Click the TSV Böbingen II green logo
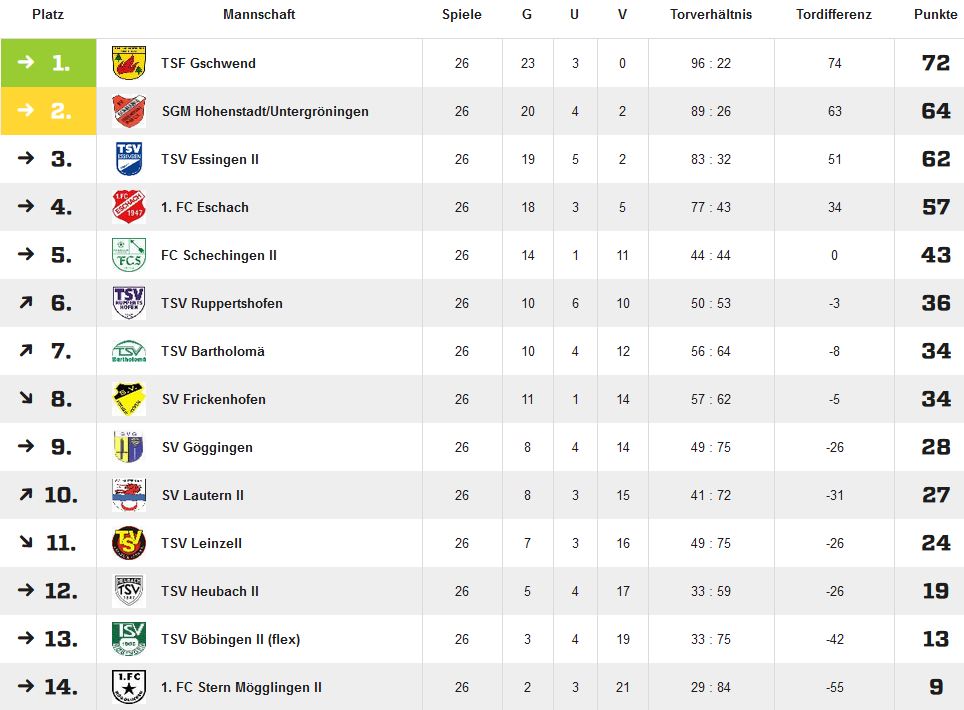Screen dimensions: 964x710 tap(129, 639)
